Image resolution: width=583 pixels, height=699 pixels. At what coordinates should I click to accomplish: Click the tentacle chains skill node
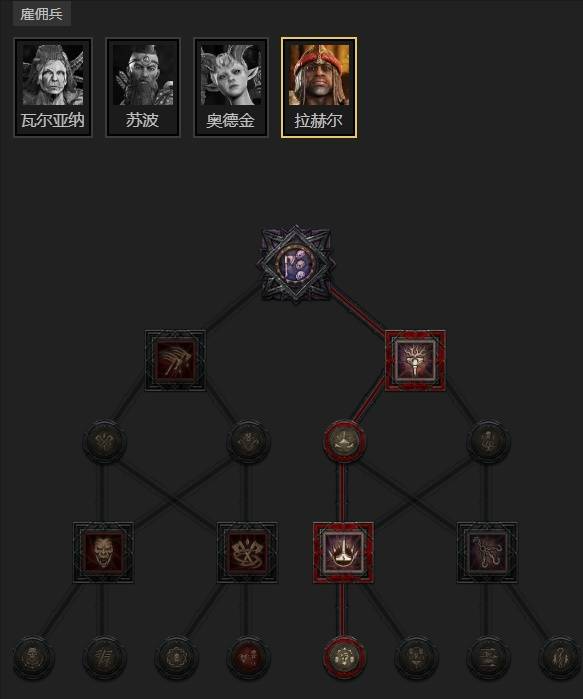coord(487,552)
